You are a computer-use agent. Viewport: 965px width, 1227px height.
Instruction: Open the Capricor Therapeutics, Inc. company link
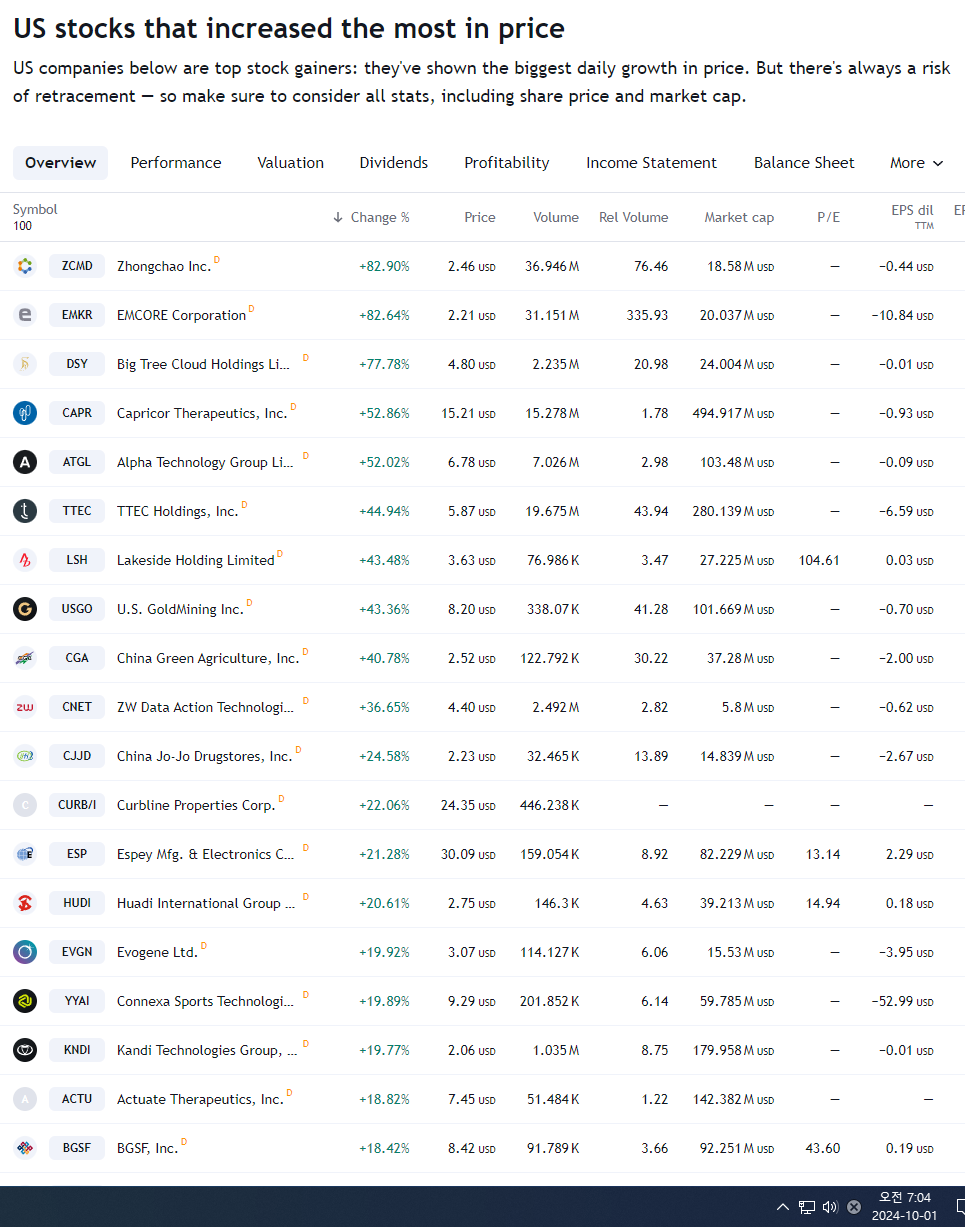coord(202,413)
